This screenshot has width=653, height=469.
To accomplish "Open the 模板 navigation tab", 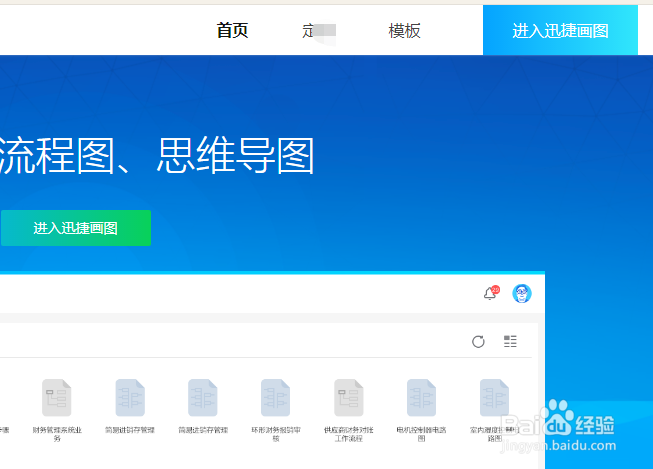I will 404,30.
